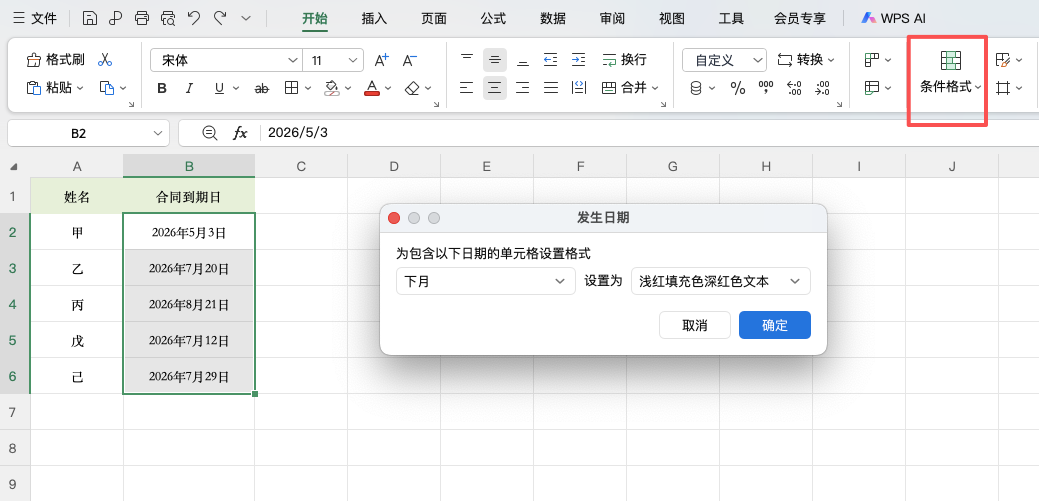The height and width of the screenshot is (501, 1039).
Task: Switch to the 插入 tab
Action: coord(374,19)
